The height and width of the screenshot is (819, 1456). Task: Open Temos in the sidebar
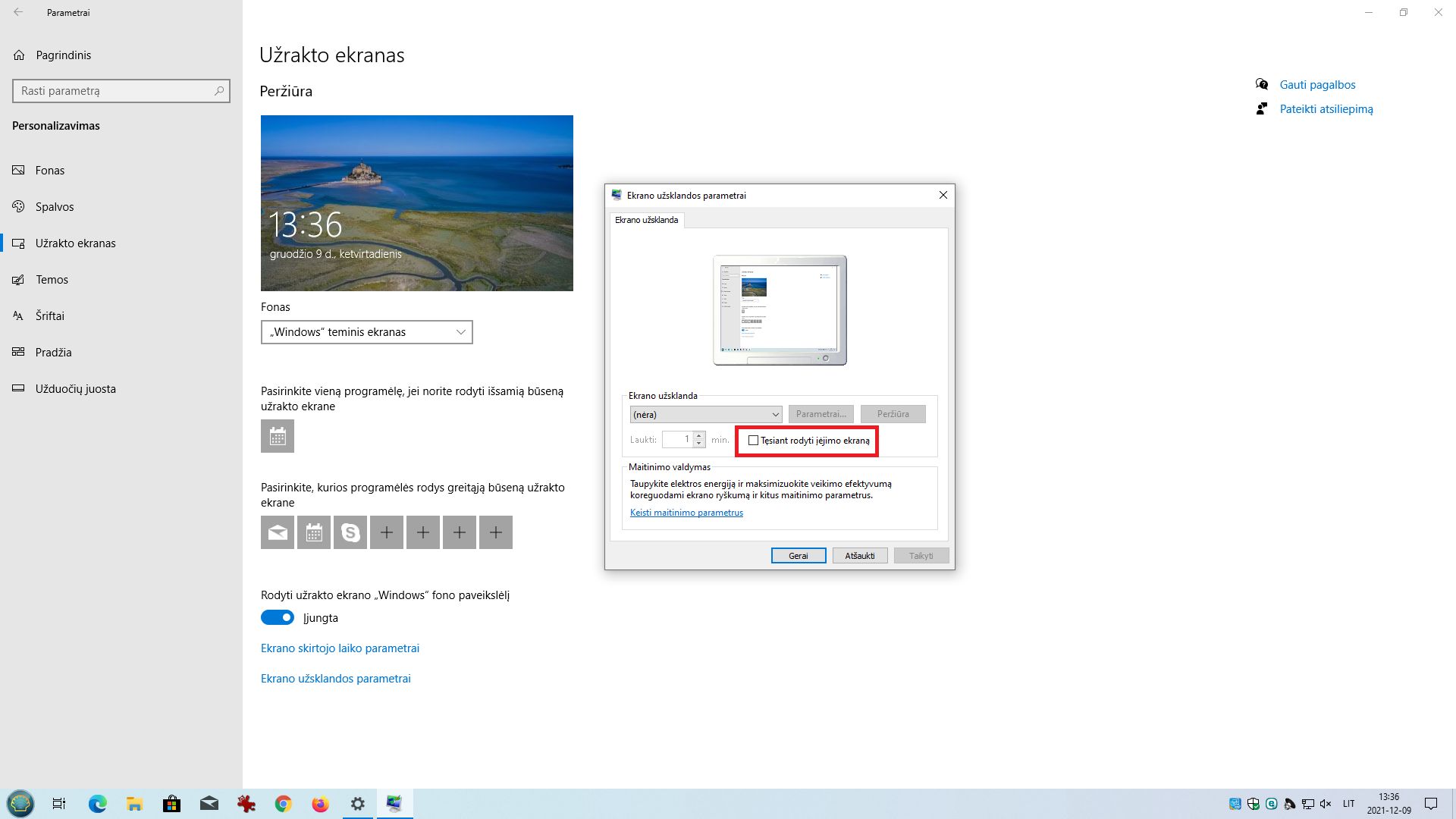point(52,280)
